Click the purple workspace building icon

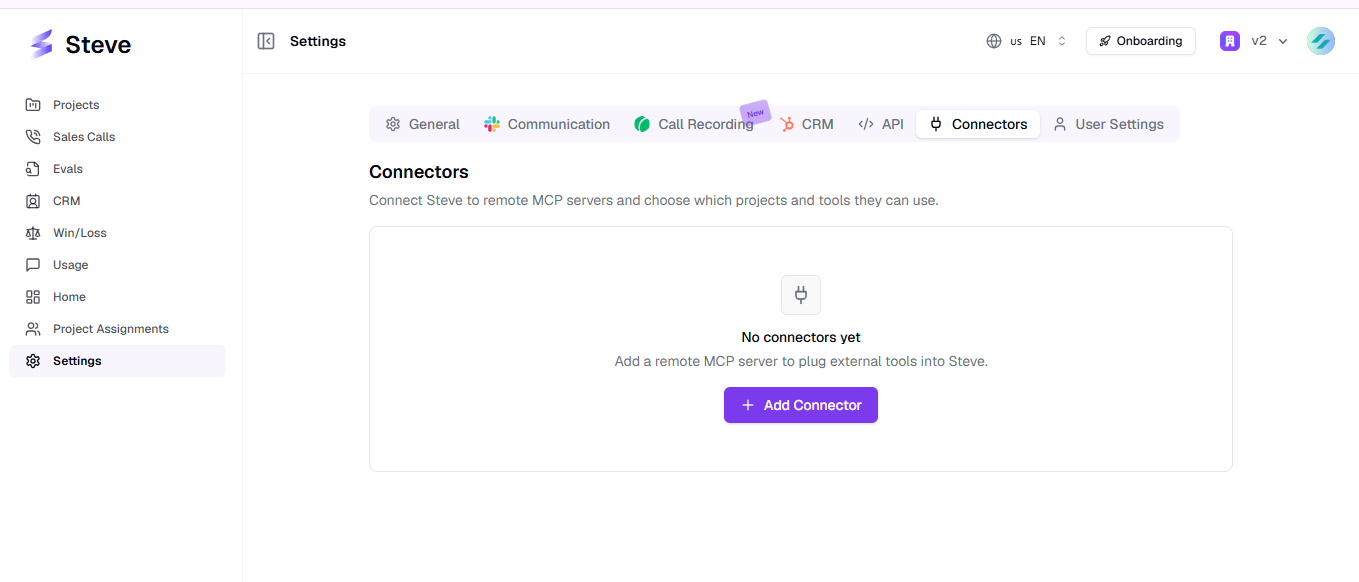coord(1230,41)
